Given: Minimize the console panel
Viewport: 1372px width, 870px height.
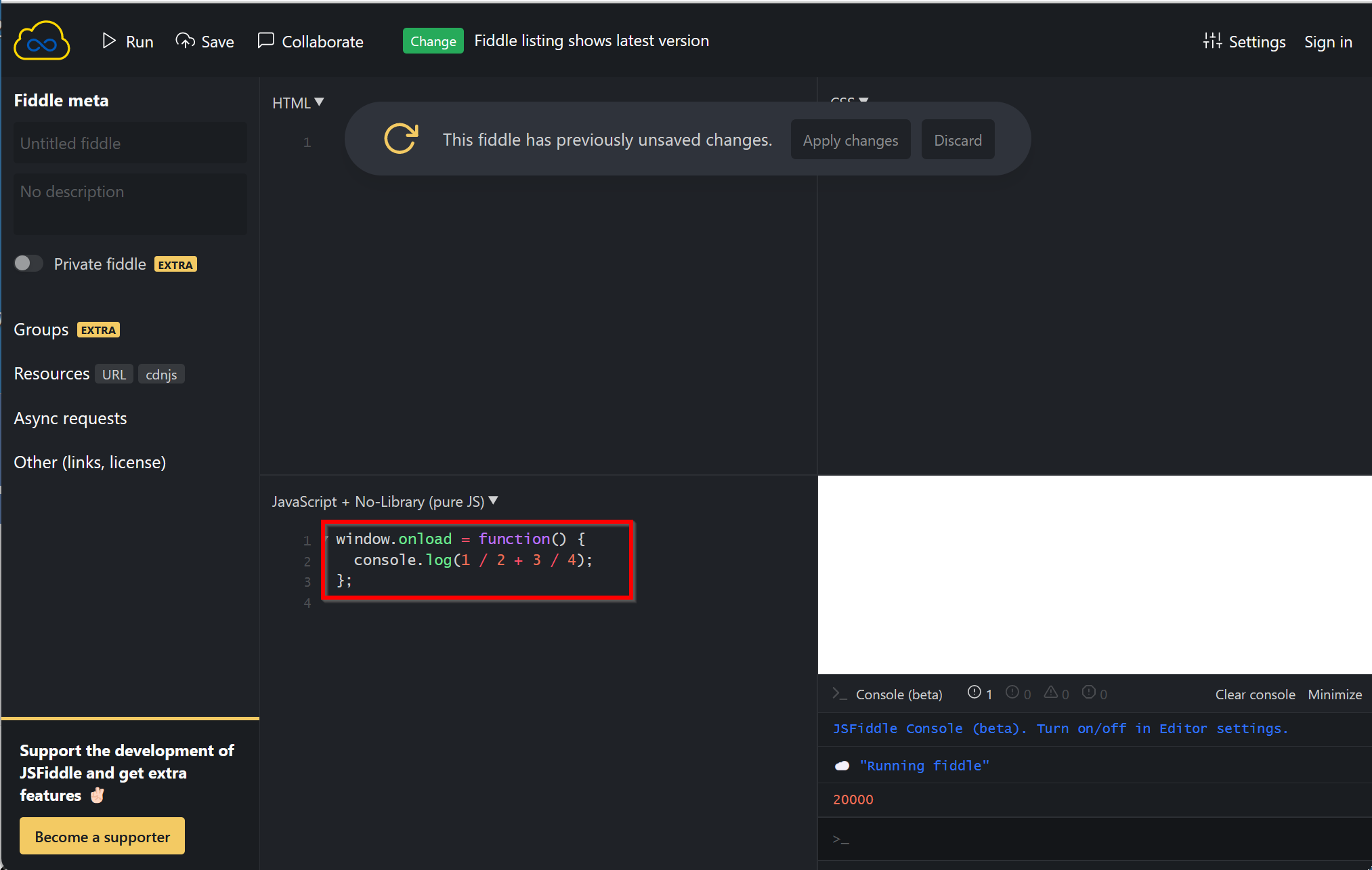Looking at the screenshot, I should 1335,695.
